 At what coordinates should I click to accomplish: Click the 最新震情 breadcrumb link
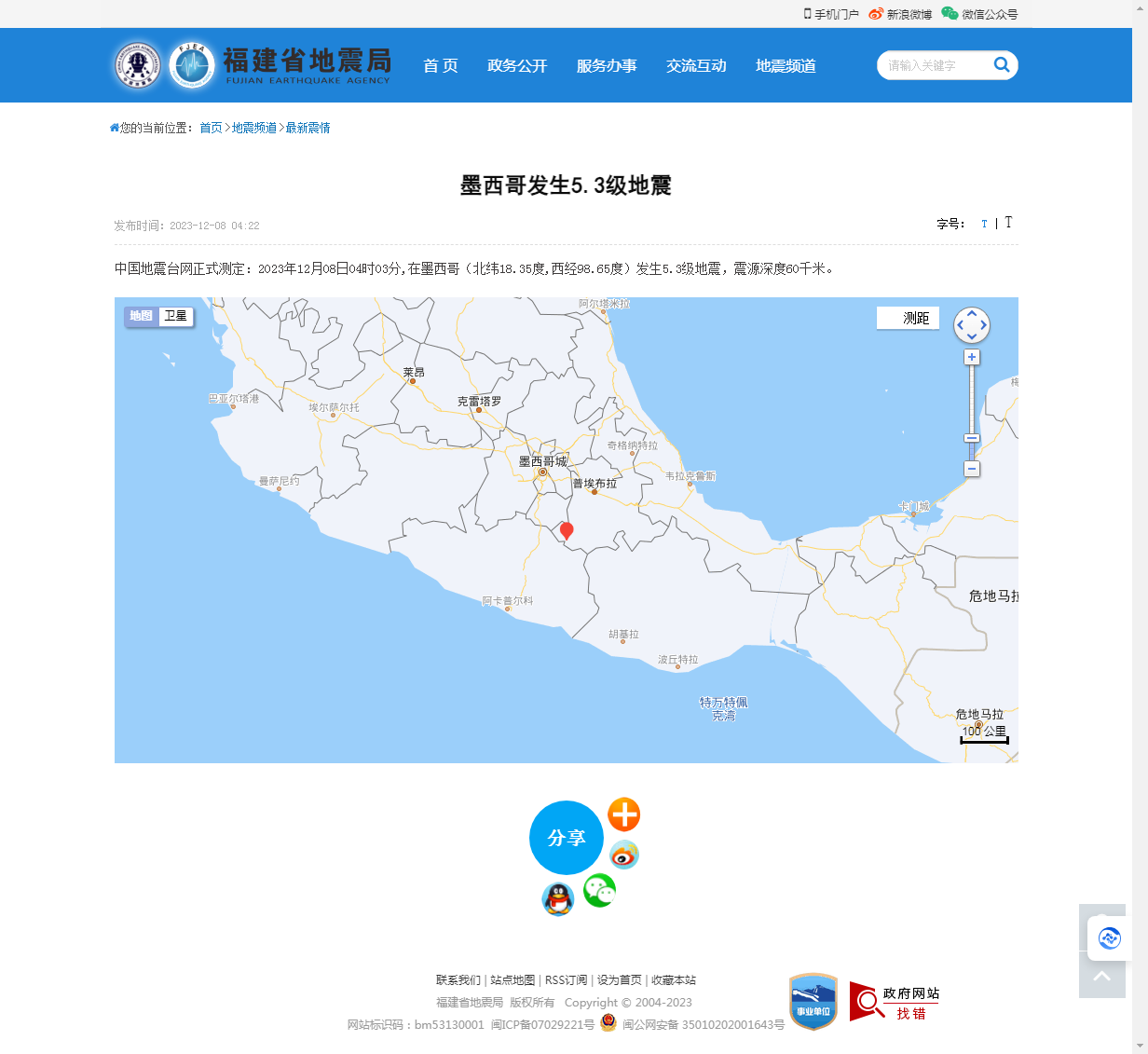(x=307, y=128)
